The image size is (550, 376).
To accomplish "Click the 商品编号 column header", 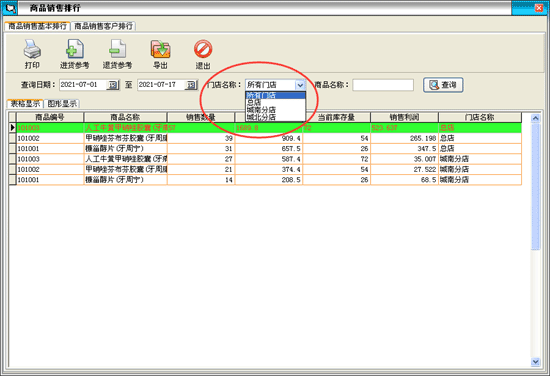I will [x=50, y=117].
